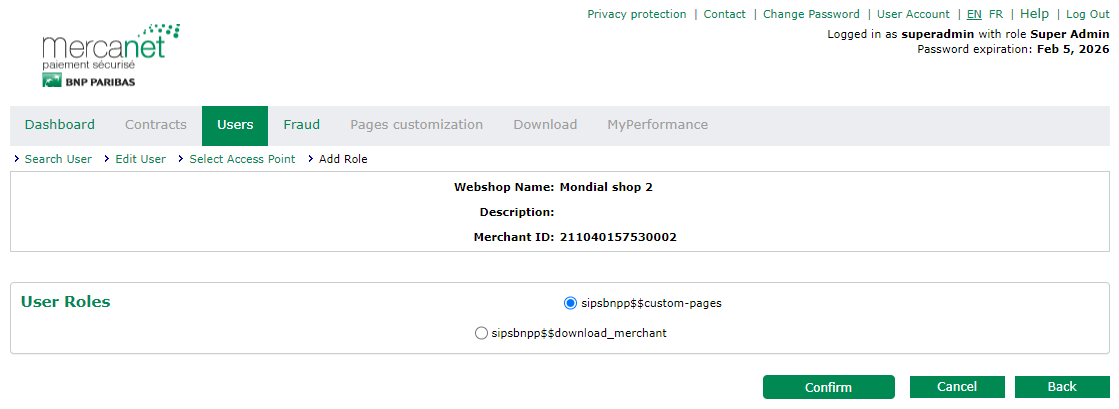The height and width of the screenshot is (409, 1119).
Task: Open the User Account link
Action: (913, 14)
